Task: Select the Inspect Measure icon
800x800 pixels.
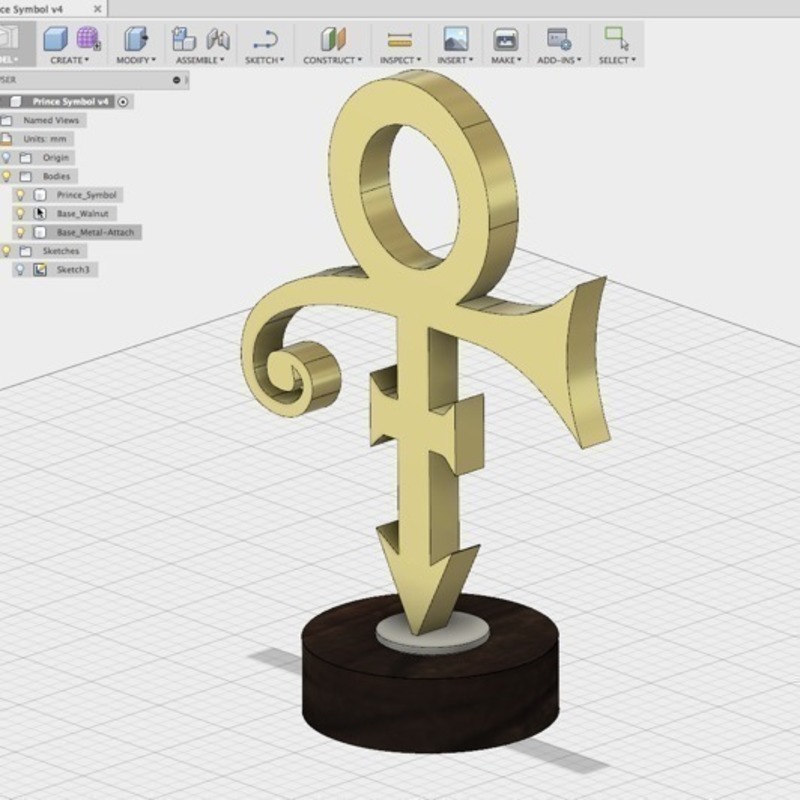Action: pos(400,39)
